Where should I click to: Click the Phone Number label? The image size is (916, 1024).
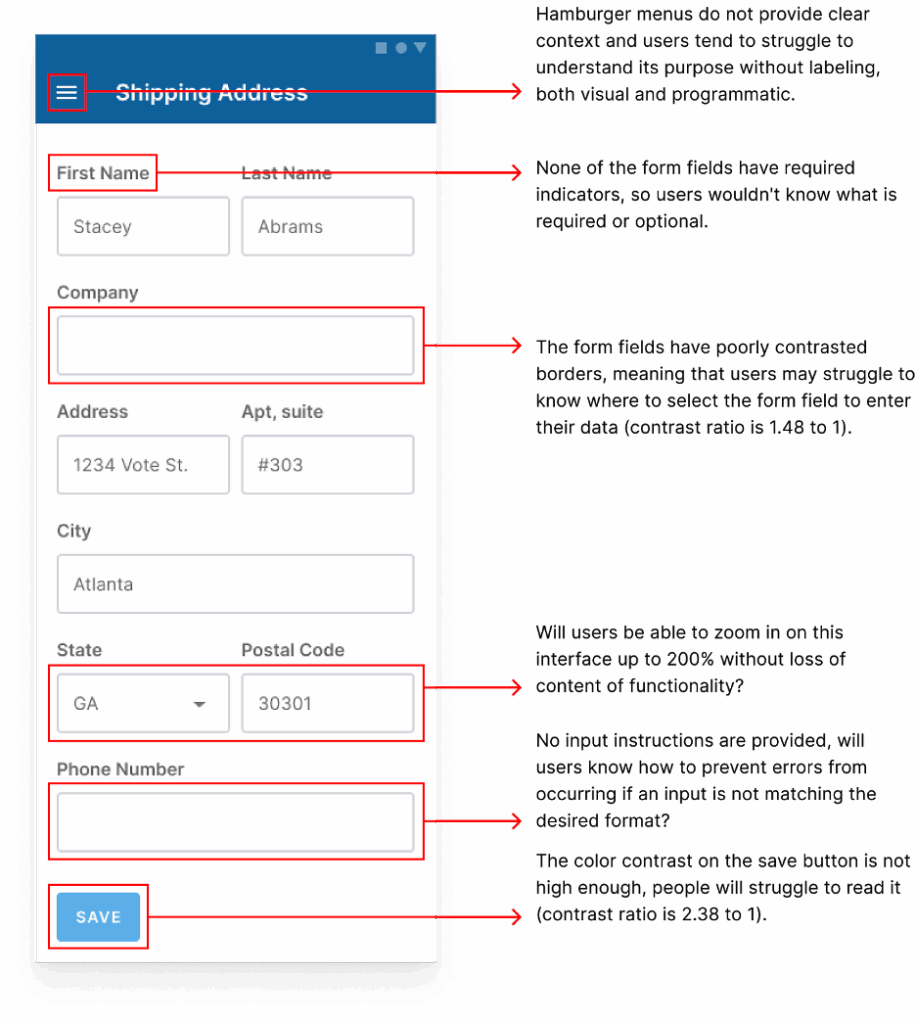121,769
